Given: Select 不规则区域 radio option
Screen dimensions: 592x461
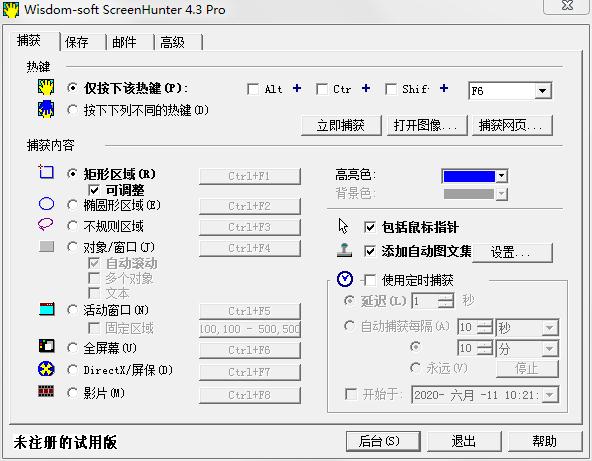Looking at the screenshot, I should [72, 226].
